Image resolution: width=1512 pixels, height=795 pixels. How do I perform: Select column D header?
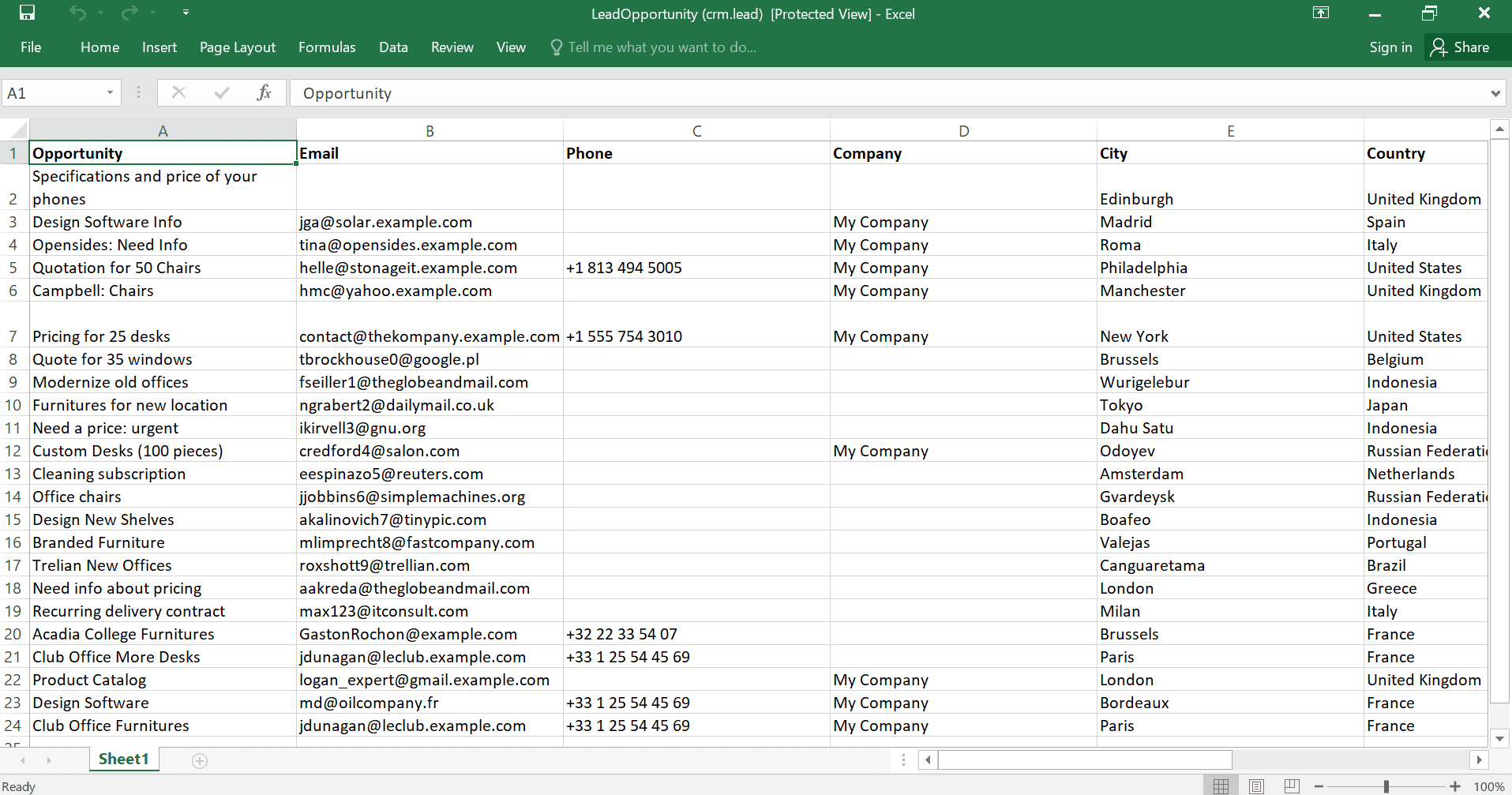pos(964,130)
